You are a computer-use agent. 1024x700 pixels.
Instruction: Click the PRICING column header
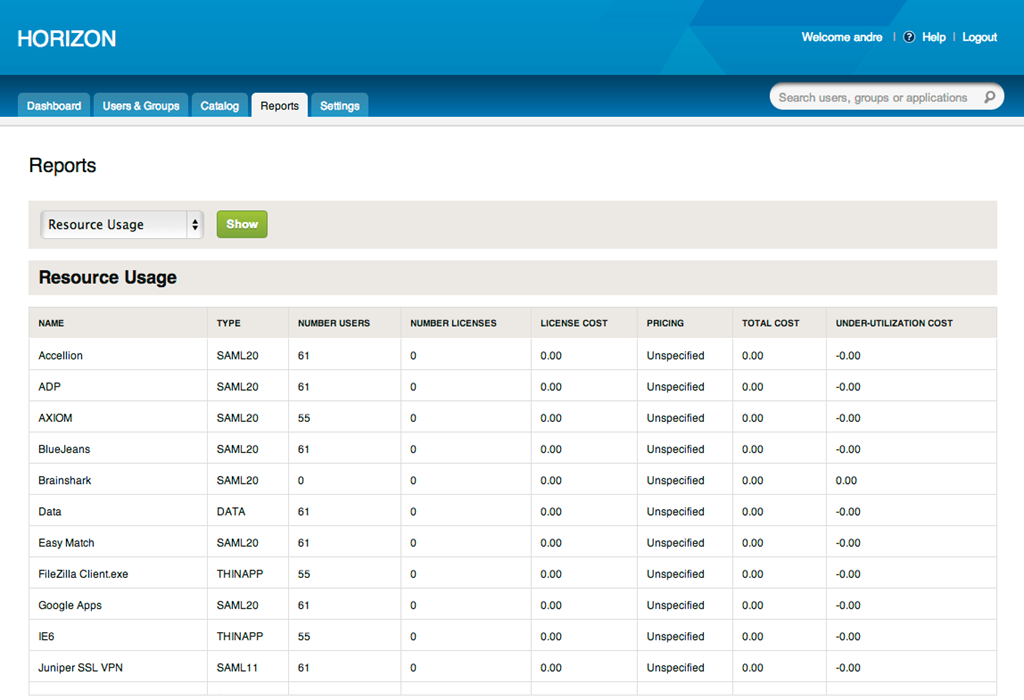click(665, 323)
